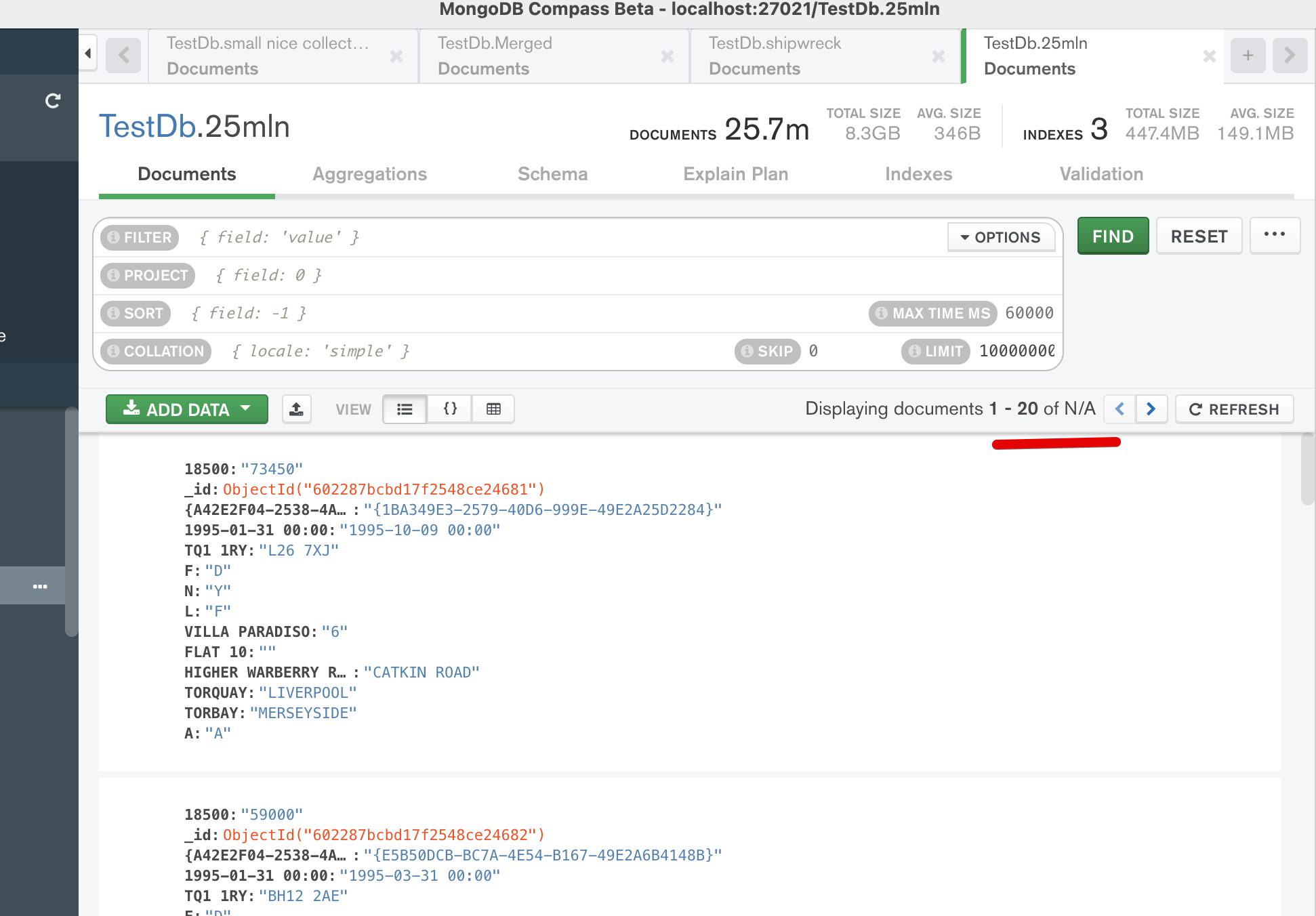Click the SORT info icon
Viewport: 1316px width, 916px height.
click(114, 313)
